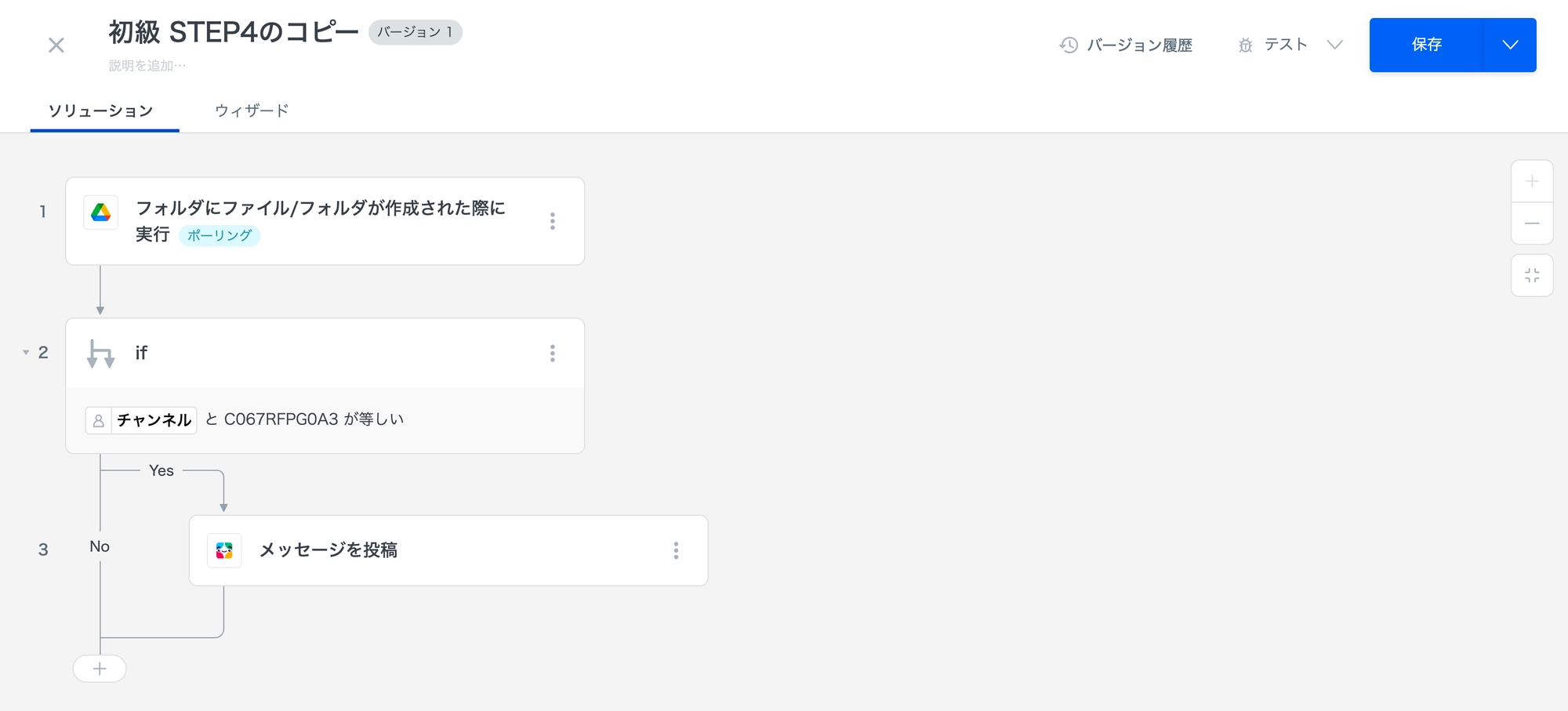1568x711 pixels.
Task: Click fit-to-screen canvas icon
Action: [x=1532, y=275]
